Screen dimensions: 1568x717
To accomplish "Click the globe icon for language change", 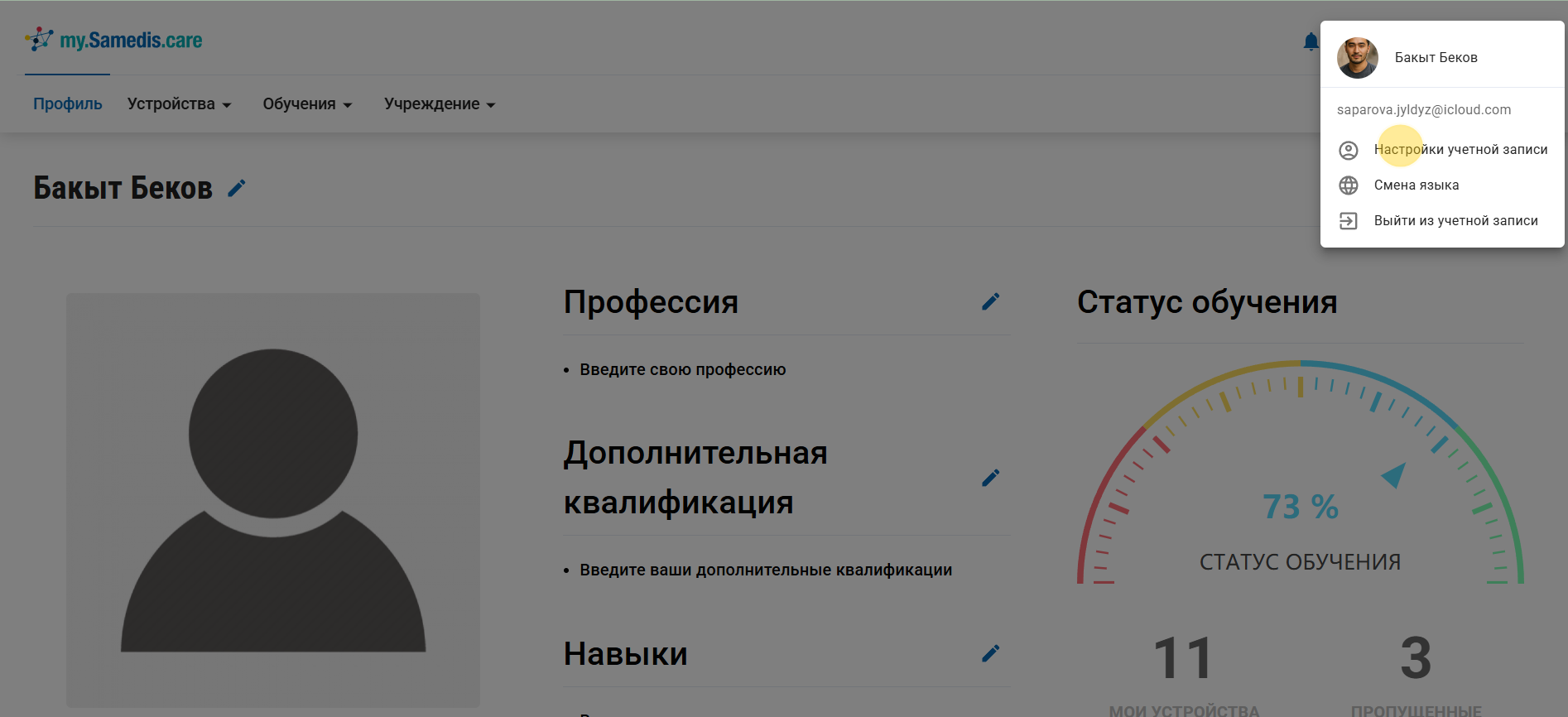I will point(1348,185).
